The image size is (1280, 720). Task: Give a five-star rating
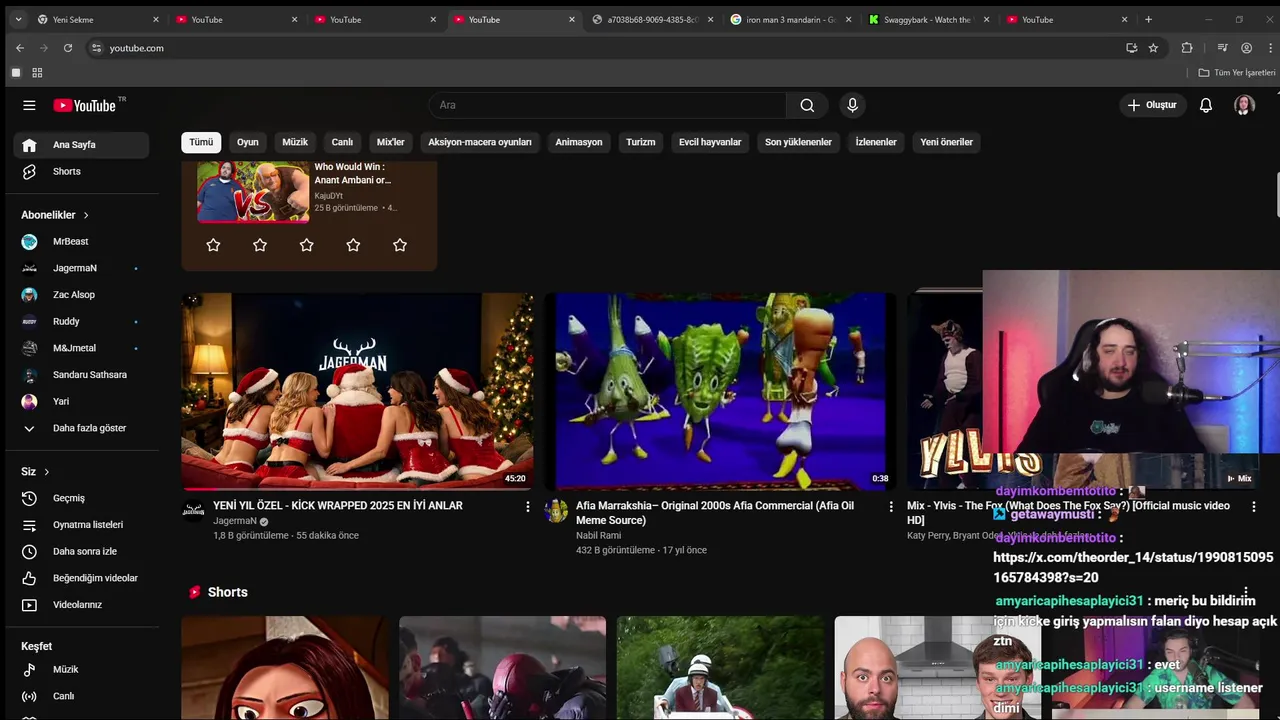coord(400,245)
